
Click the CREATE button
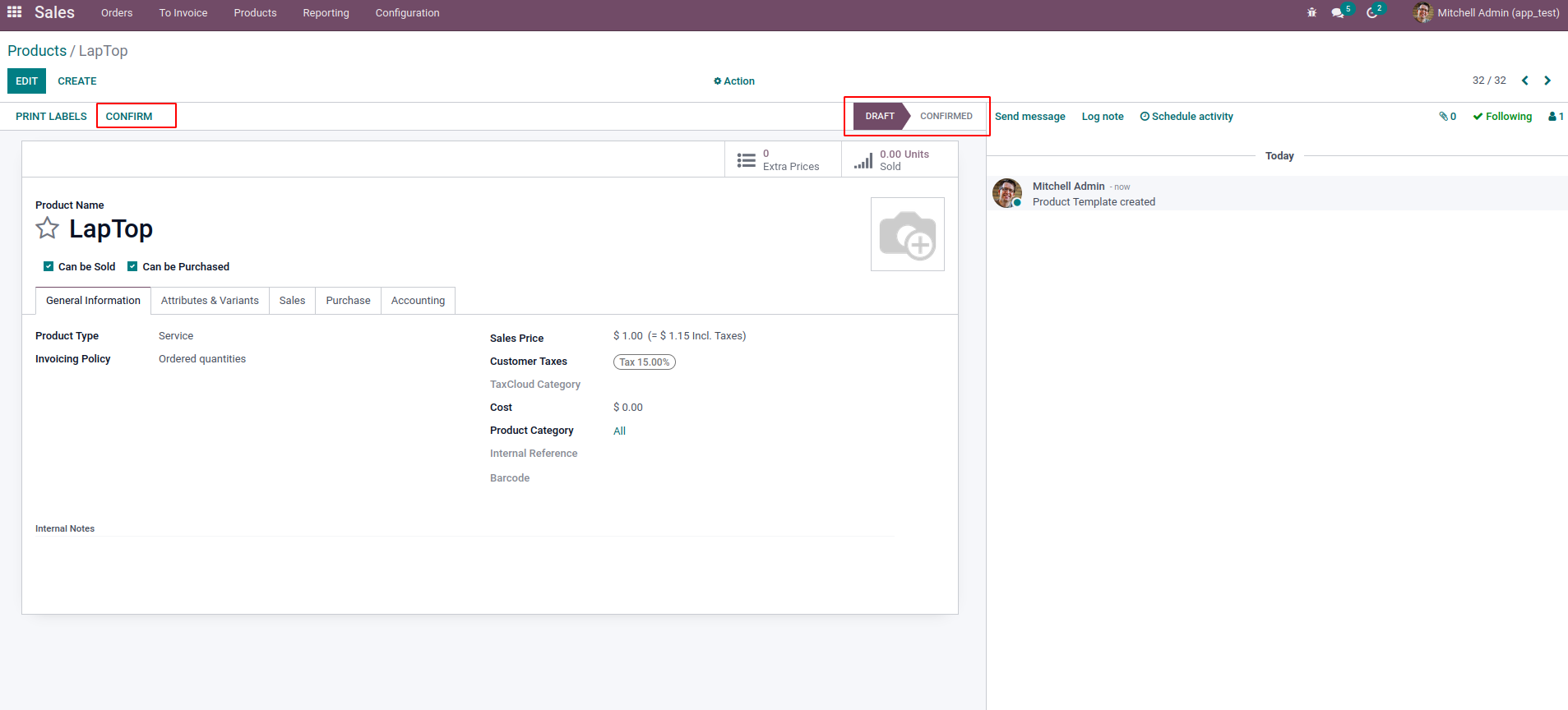(x=77, y=81)
